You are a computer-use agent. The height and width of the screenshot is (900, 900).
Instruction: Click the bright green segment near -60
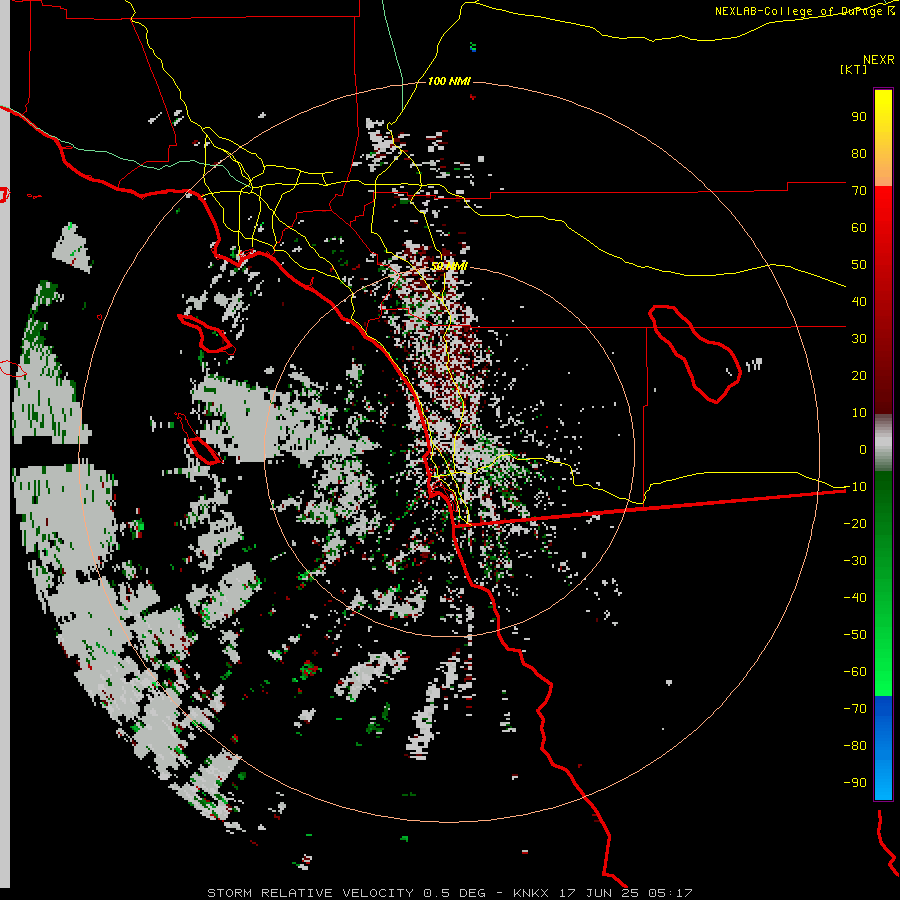click(883, 674)
